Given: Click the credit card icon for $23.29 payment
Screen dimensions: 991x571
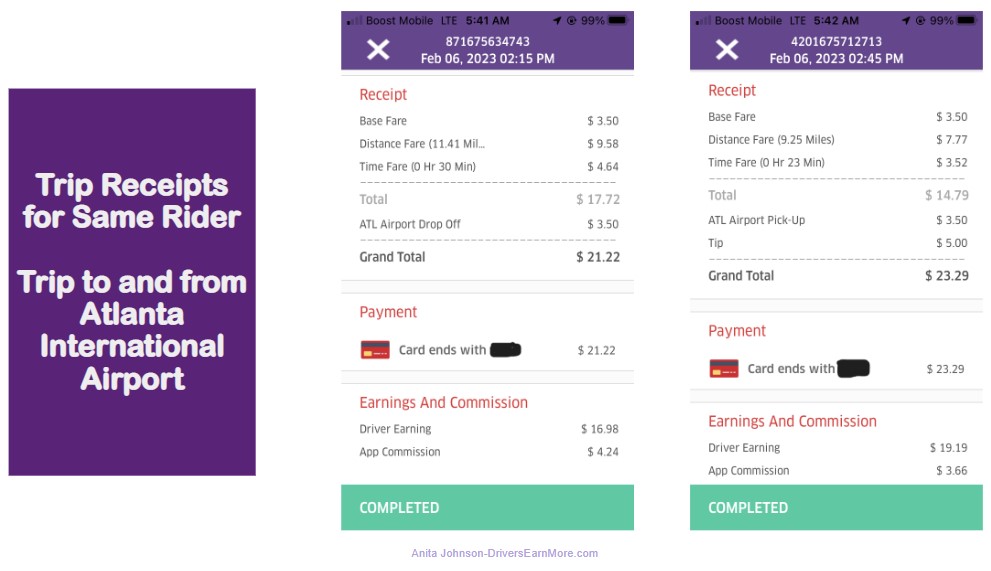Looking at the screenshot, I should (x=724, y=369).
